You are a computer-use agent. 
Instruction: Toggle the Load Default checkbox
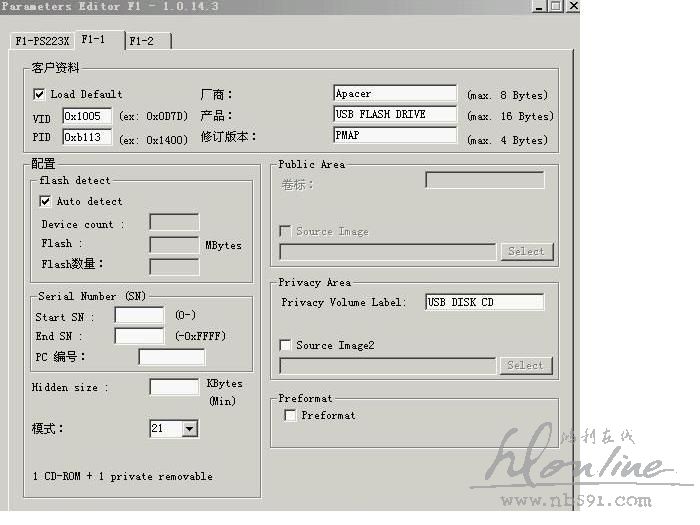(39, 94)
